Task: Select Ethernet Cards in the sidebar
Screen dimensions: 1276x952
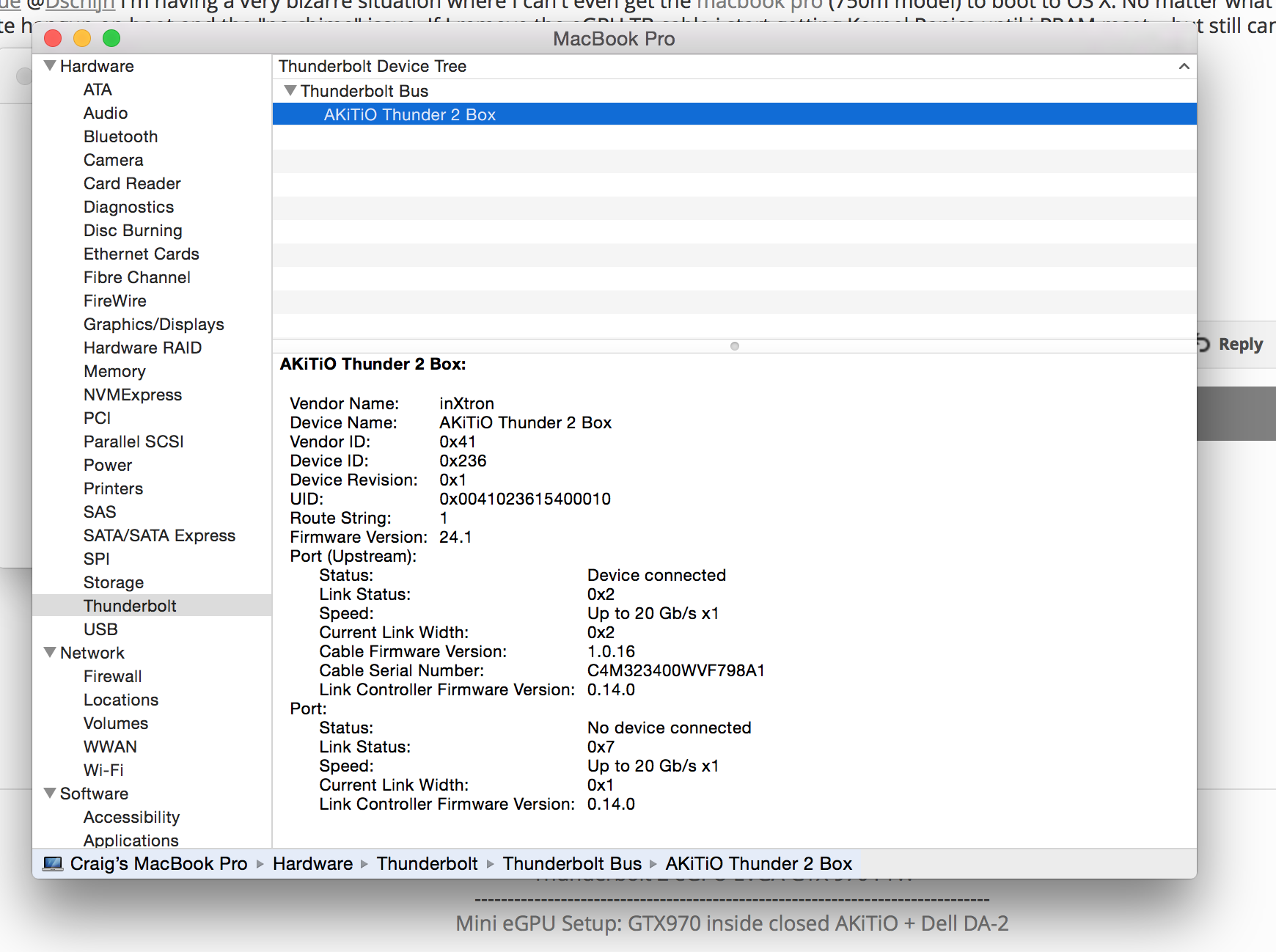Action: point(142,254)
